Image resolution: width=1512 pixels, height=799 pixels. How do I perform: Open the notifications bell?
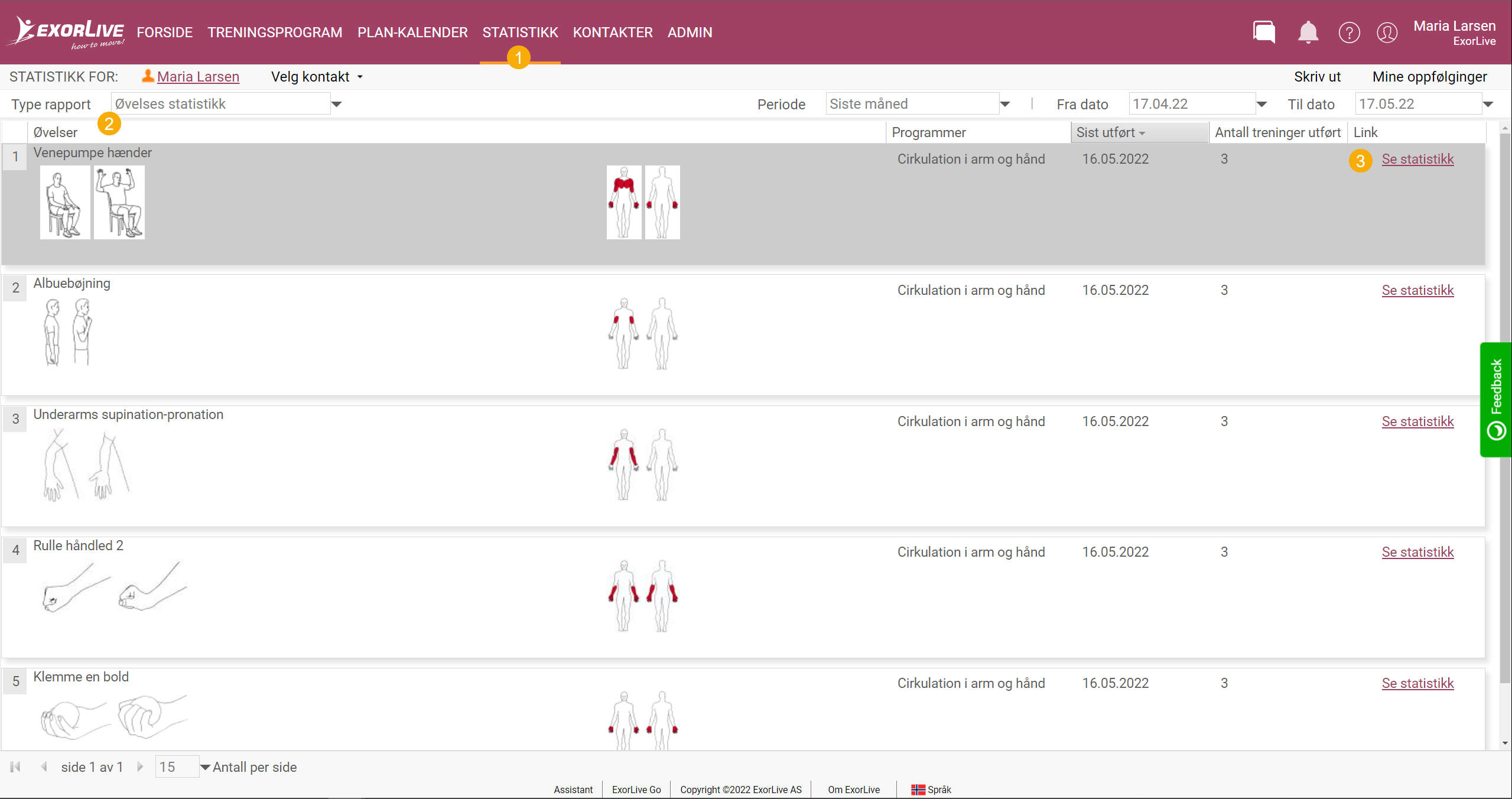(x=1308, y=32)
